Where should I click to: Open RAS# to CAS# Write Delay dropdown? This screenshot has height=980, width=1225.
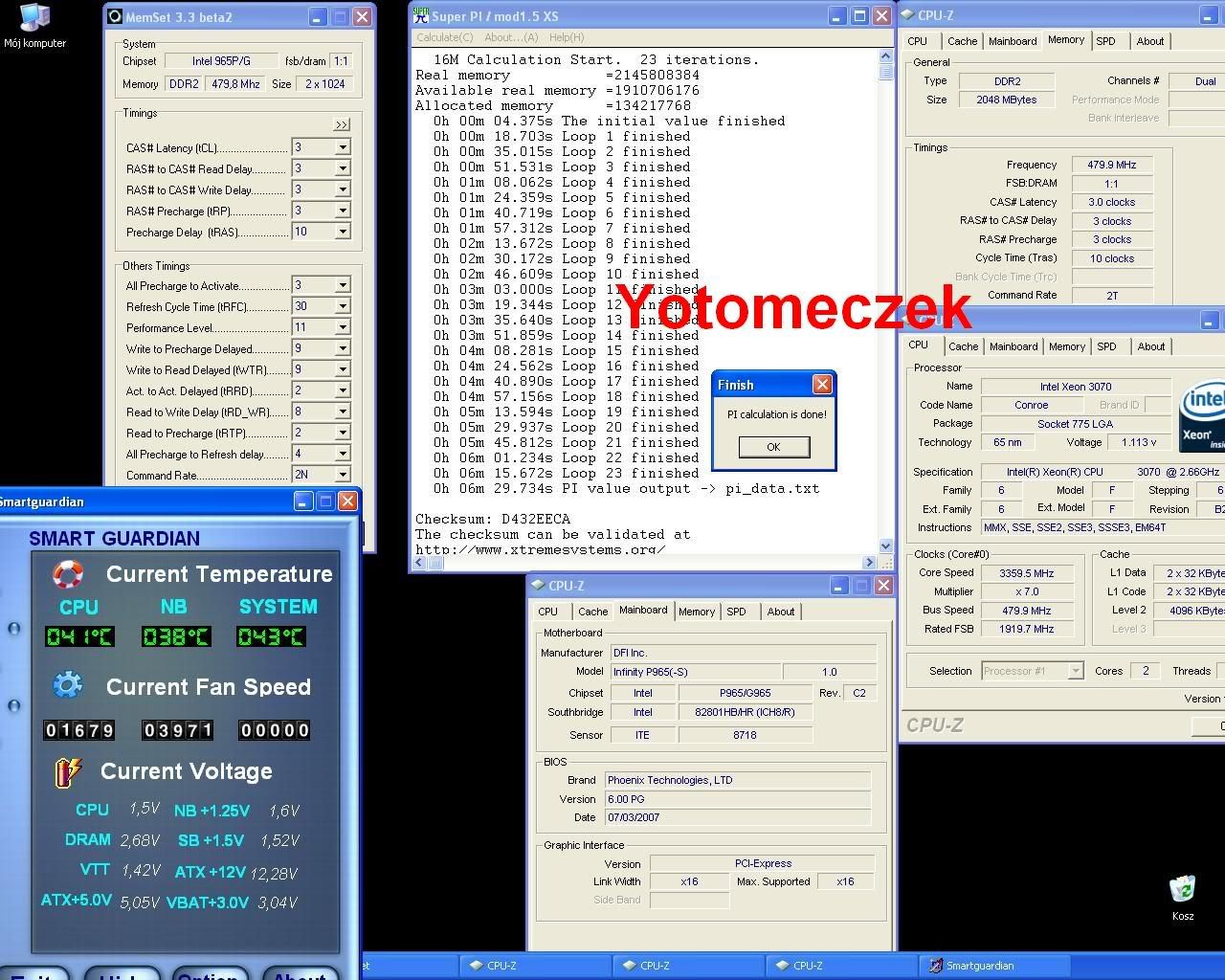point(342,189)
